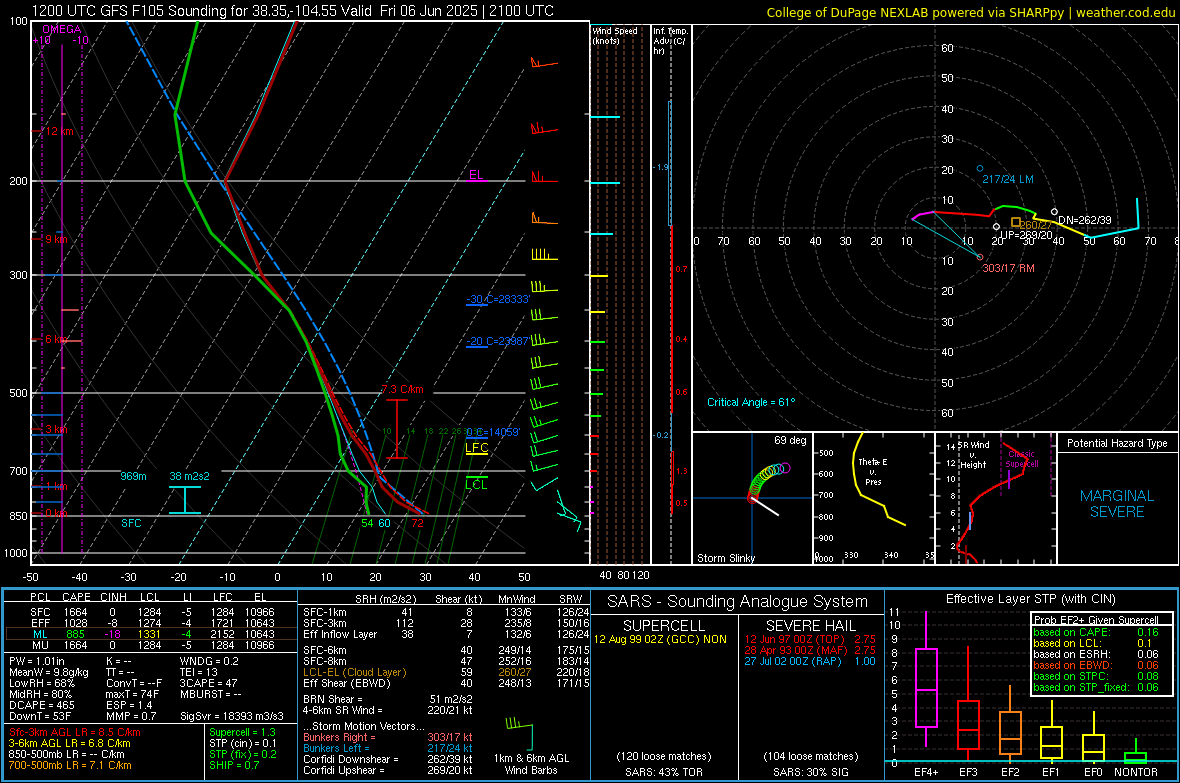Click the red surface temperature value "72"

(417, 523)
